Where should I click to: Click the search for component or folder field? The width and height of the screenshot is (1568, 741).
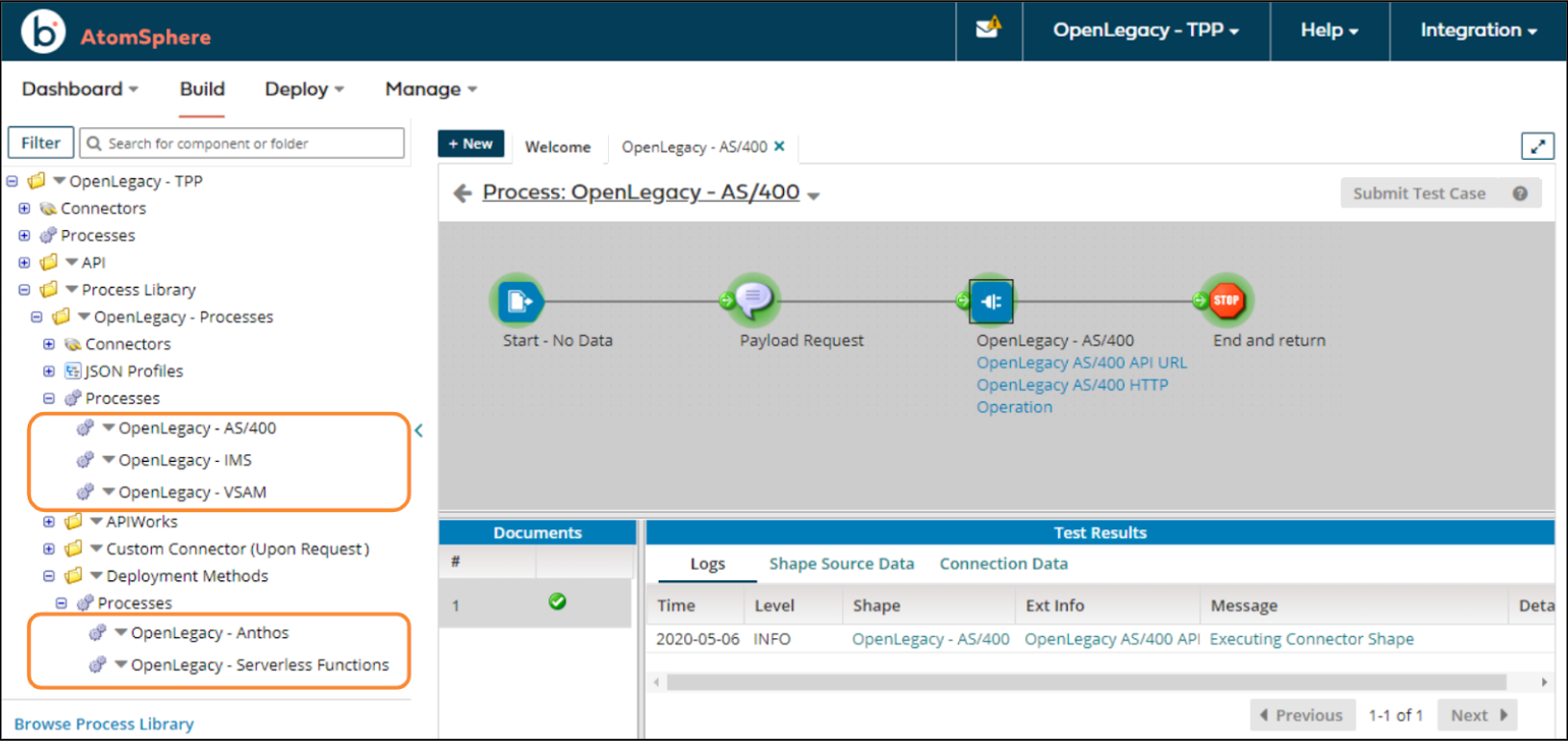pos(241,143)
